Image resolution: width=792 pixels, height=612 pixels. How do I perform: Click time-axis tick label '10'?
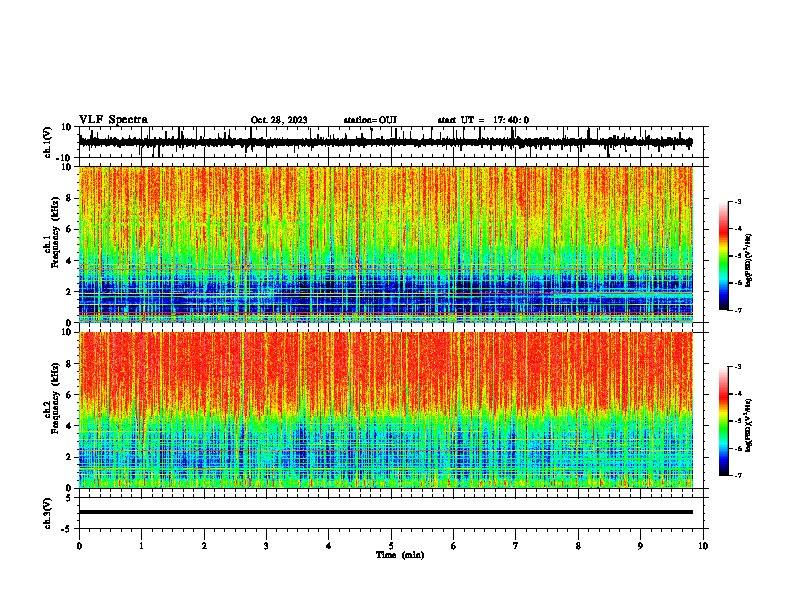click(703, 546)
